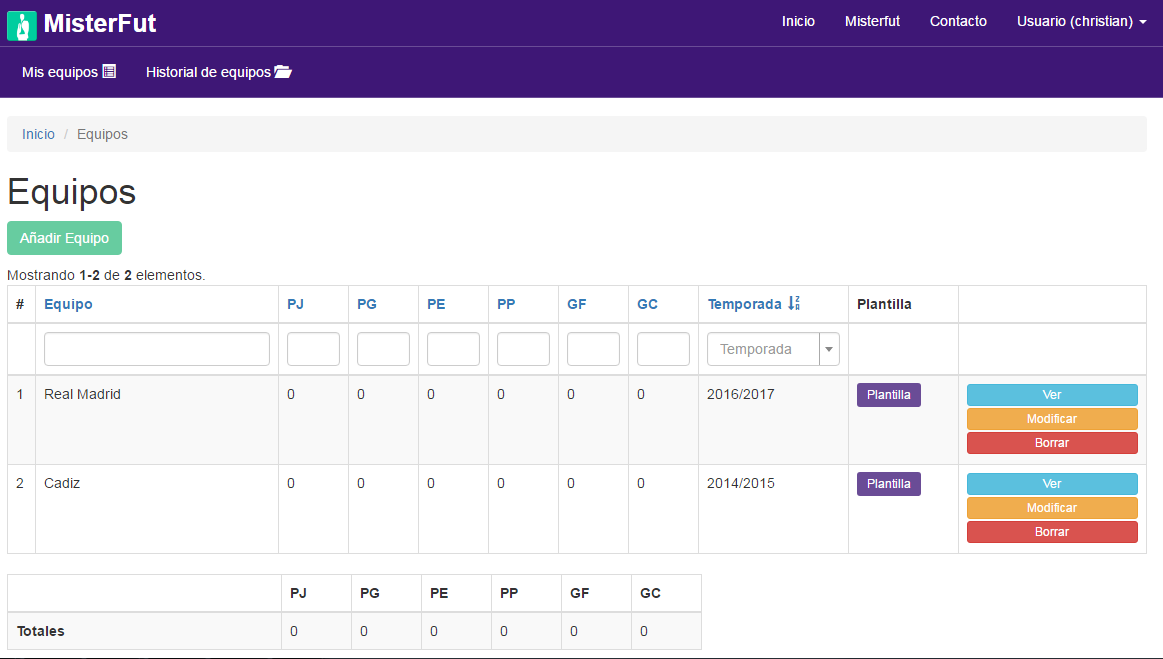Focus the Equipo filter input
1163x659 pixels.
click(x=157, y=349)
